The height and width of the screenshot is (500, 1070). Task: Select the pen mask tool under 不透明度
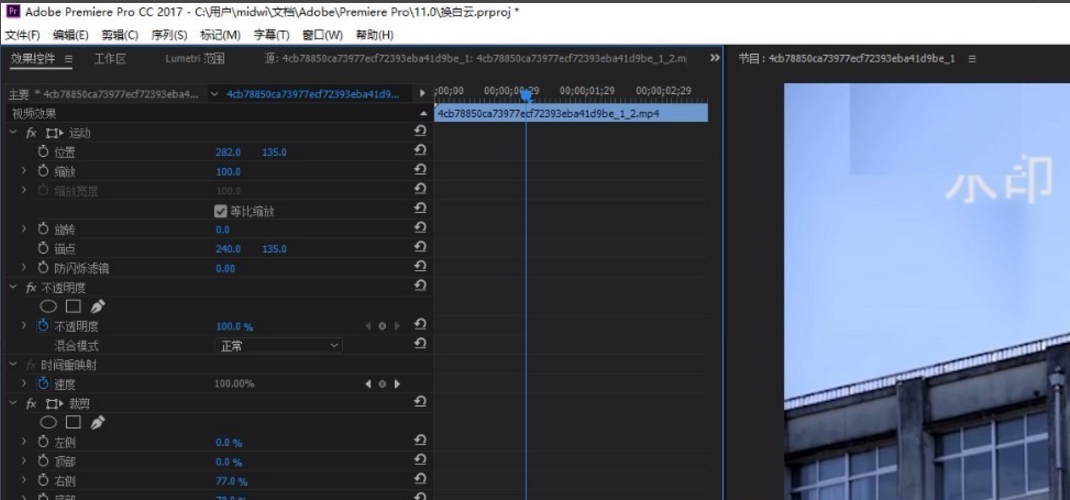[98, 307]
